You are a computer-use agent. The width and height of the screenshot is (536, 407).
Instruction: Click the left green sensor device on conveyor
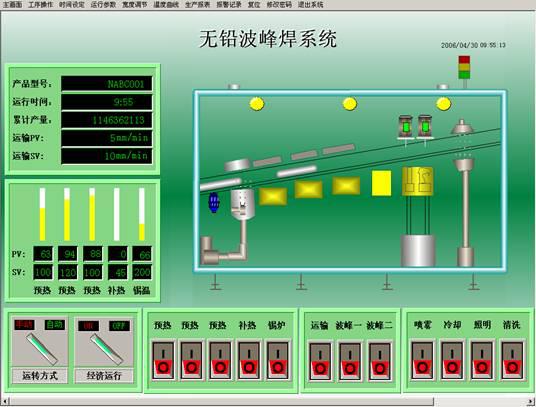coord(406,128)
